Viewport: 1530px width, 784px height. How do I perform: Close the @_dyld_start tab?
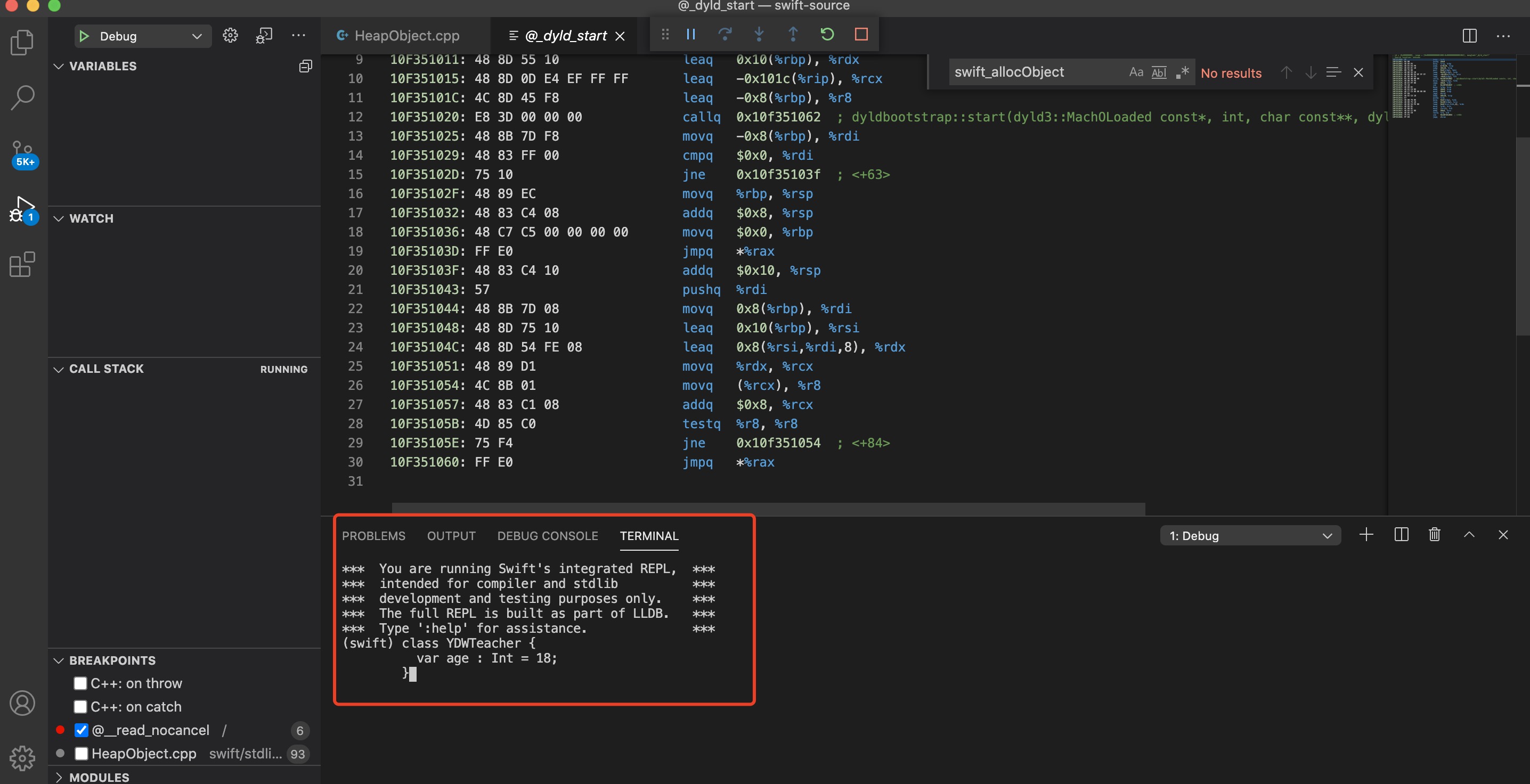[620, 36]
